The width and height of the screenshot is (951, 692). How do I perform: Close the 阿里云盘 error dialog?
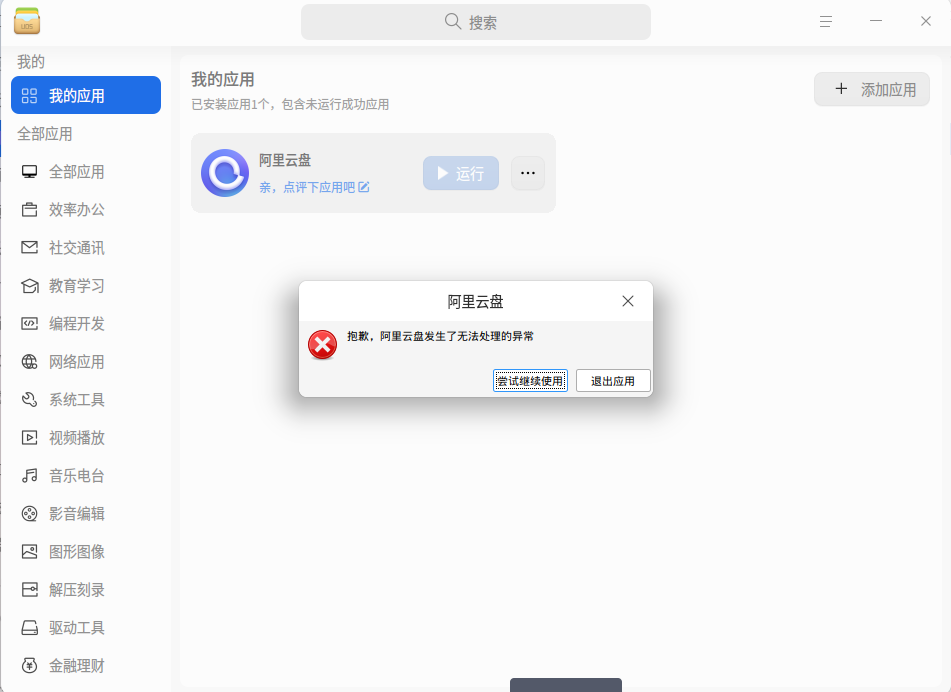coord(628,301)
